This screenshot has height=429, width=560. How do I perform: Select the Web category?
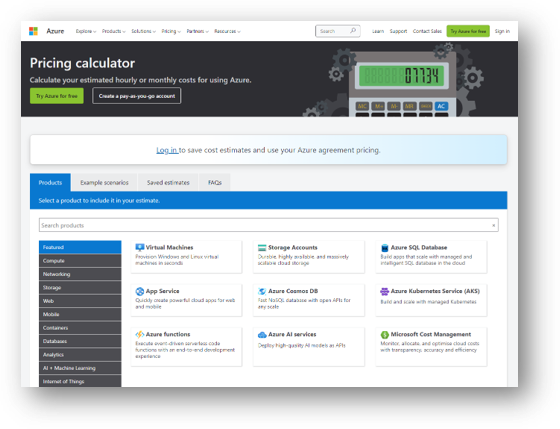[80, 301]
